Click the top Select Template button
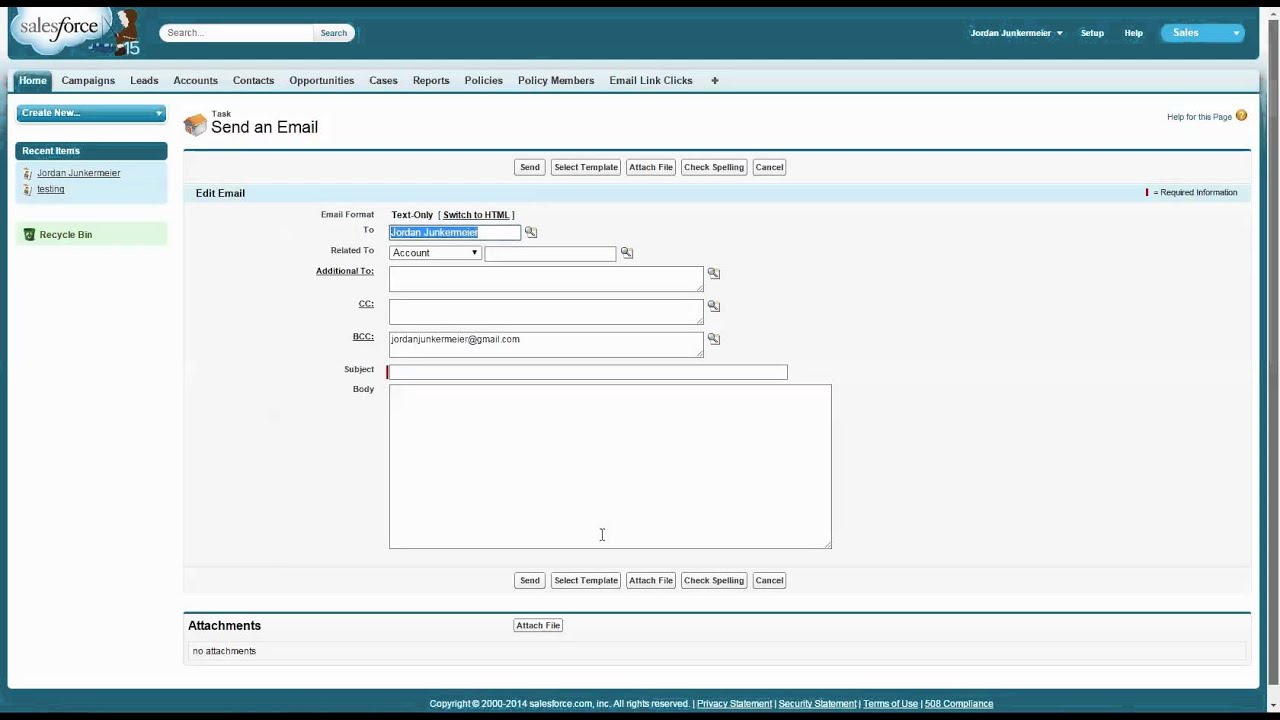This screenshot has width=1280, height=720. [x=586, y=167]
